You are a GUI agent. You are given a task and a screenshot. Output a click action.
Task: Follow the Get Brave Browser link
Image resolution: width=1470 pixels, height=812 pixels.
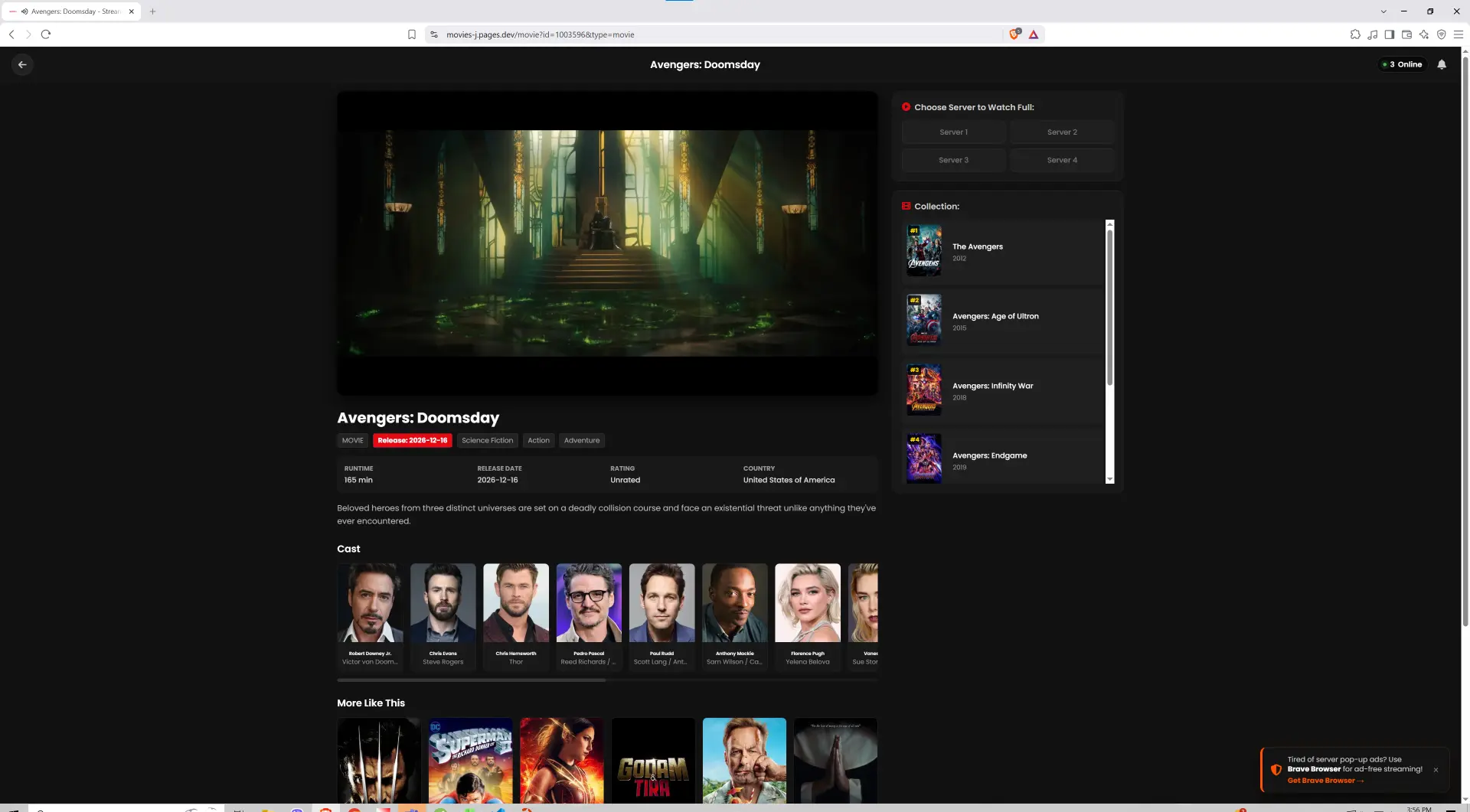[x=1325, y=781]
